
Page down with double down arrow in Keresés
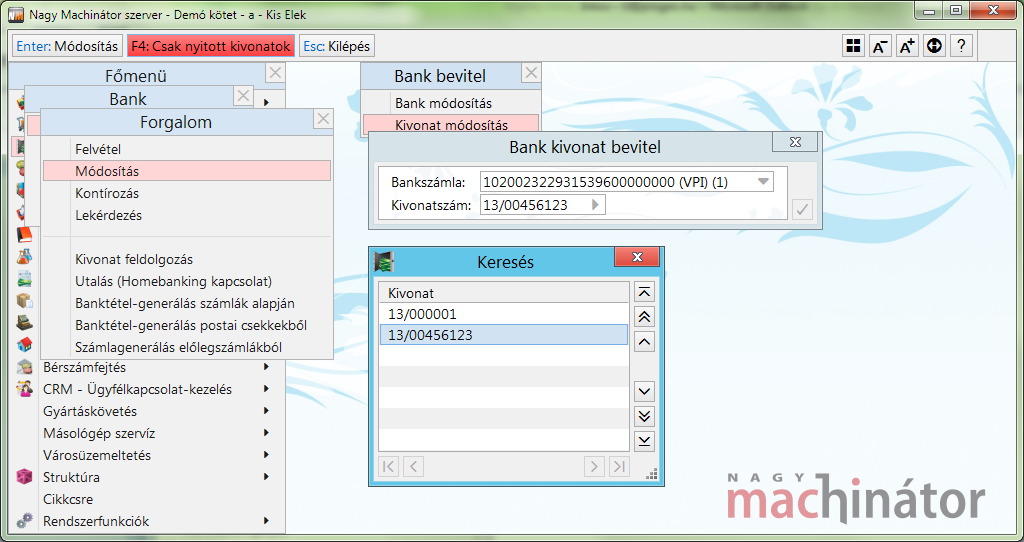click(645, 416)
